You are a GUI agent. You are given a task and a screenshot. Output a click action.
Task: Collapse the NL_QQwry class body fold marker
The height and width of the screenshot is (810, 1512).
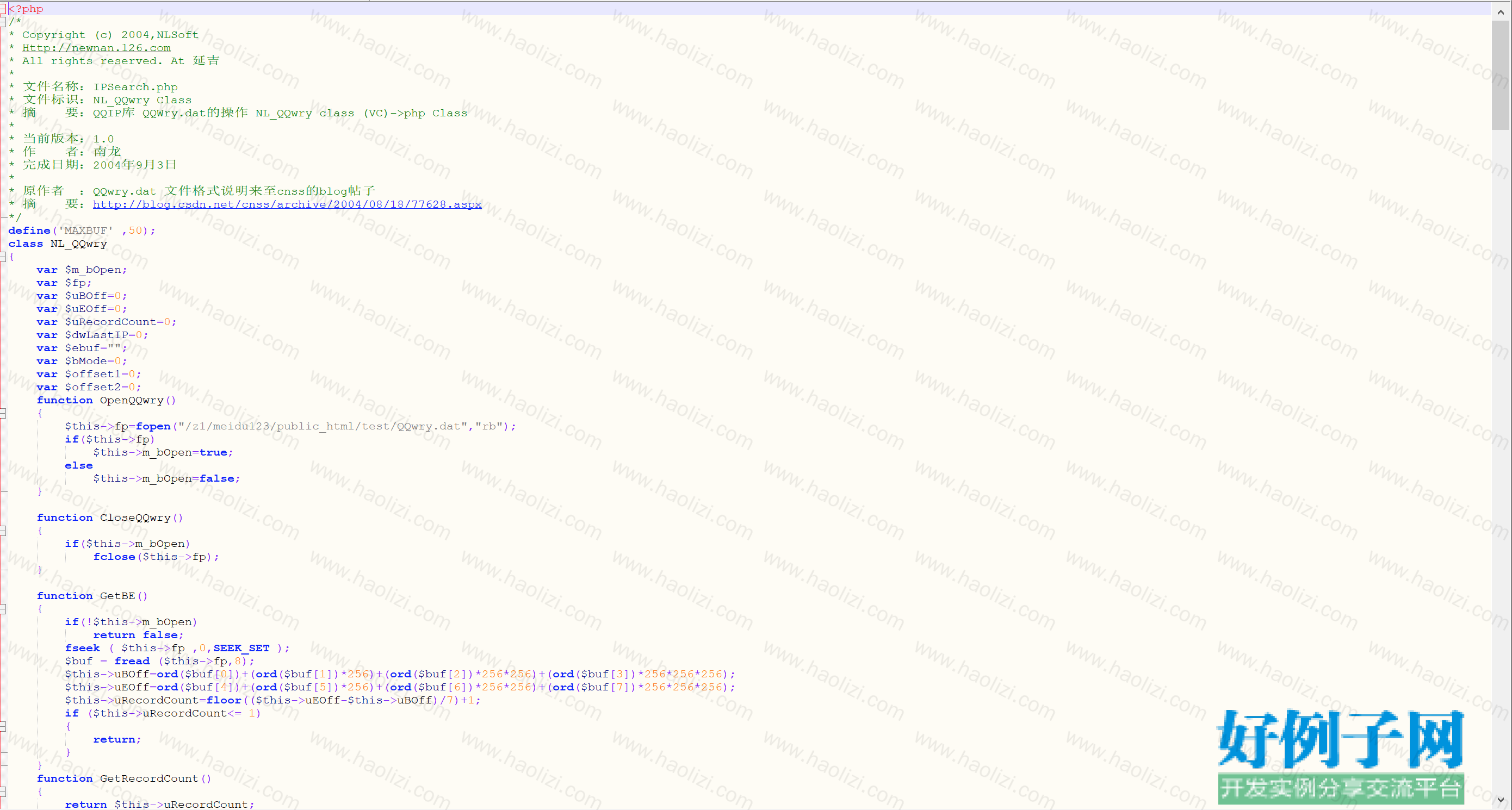(2, 256)
